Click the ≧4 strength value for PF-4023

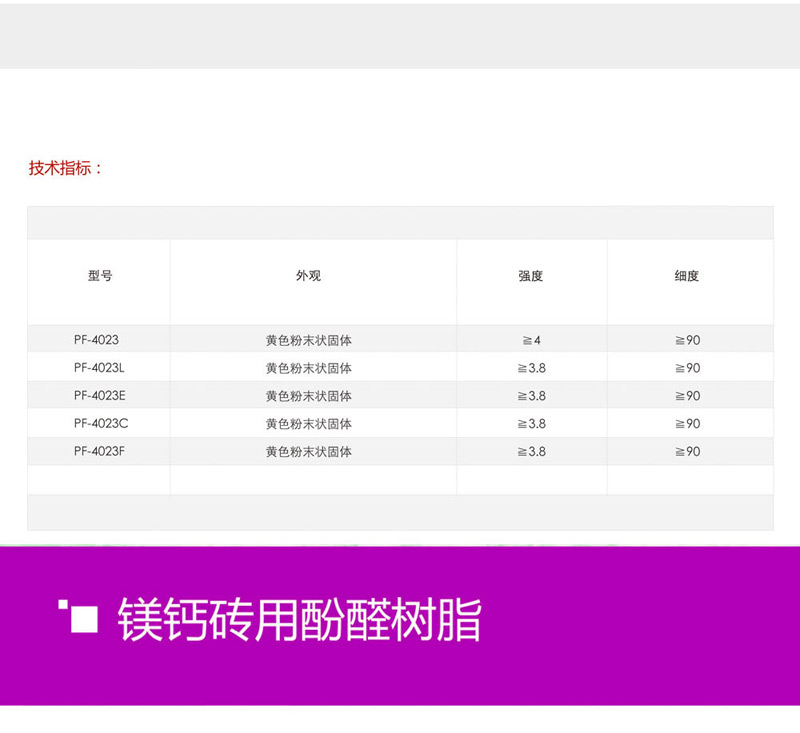click(531, 340)
